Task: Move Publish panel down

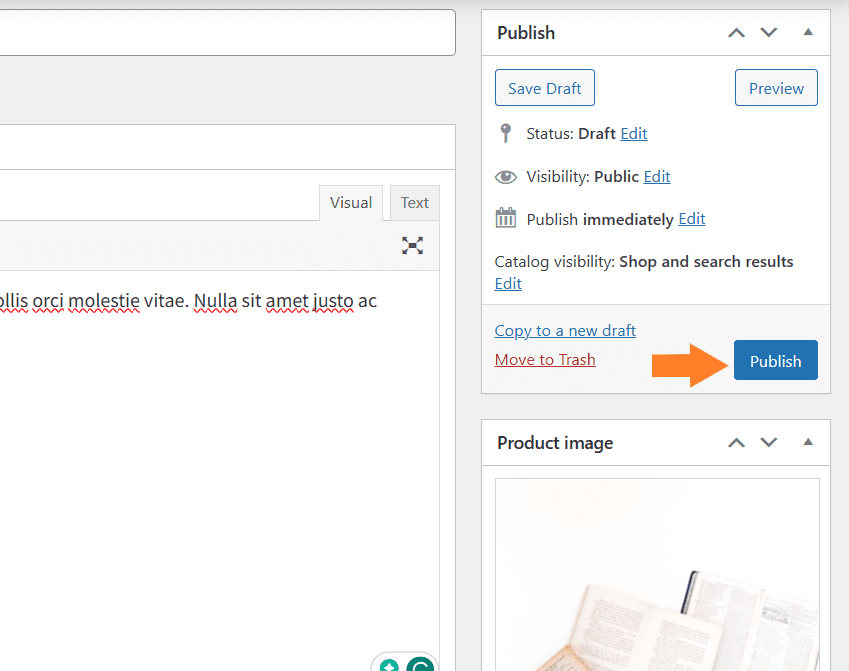Action: [768, 32]
